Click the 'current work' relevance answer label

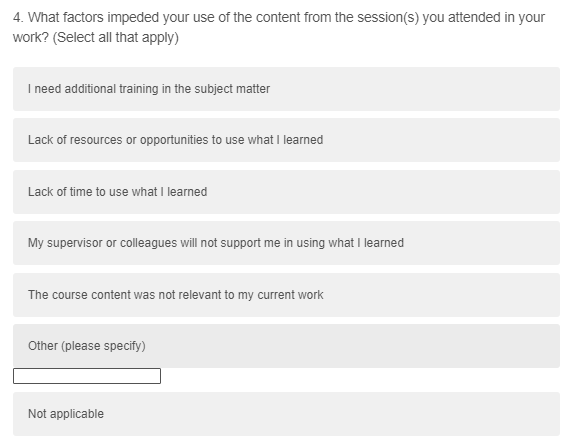pyautogui.click(x=175, y=295)
